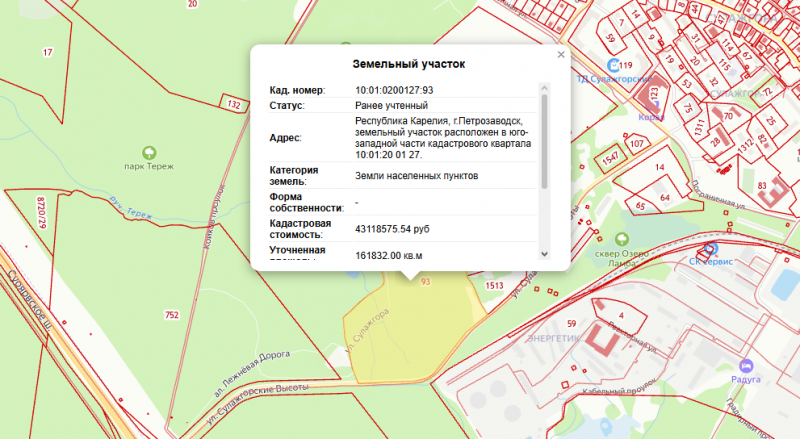Click the ТД Сулажгорский shop icon
Screen dimensions: 800x439
pos(613,65)
